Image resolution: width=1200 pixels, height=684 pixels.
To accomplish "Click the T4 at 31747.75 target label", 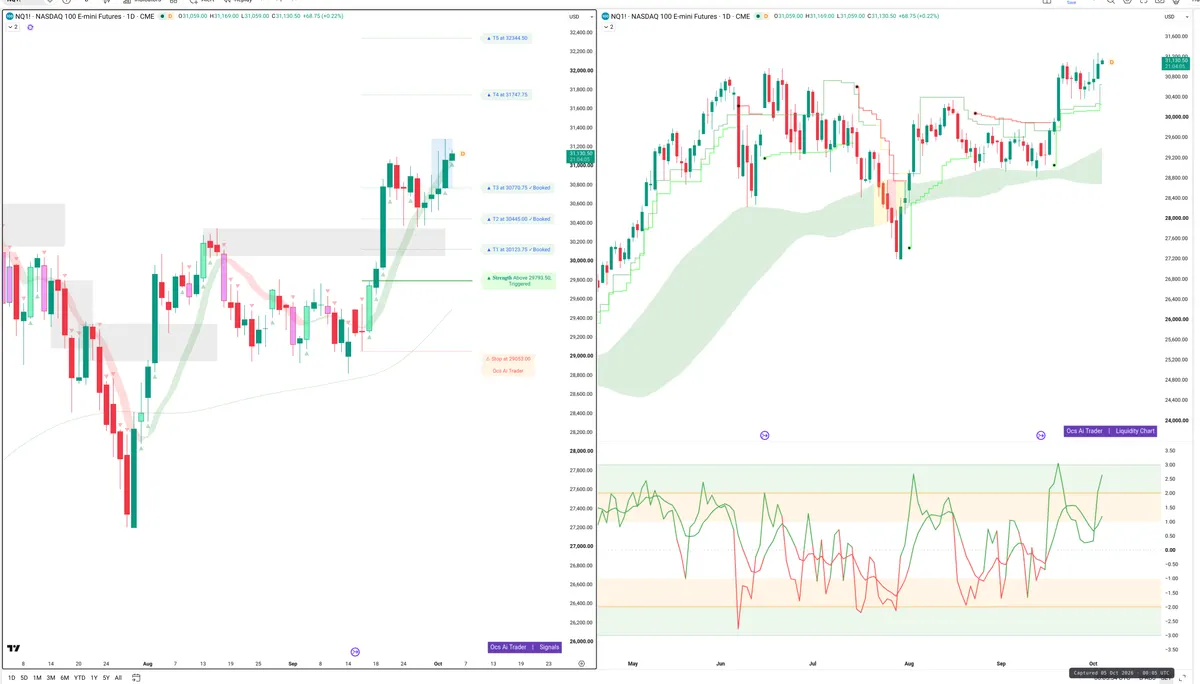I will [x=509, y=95].
